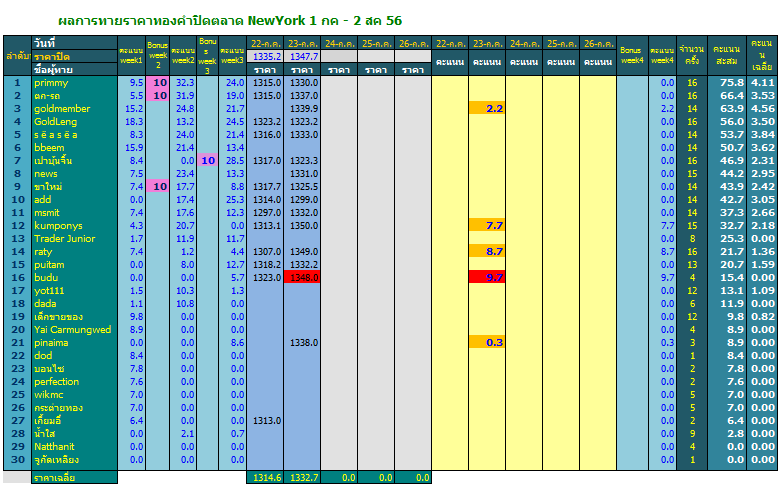Select rank number '30' in the last row
The image size is (781, 487).
pyautogui.click(x=17, y=460)
